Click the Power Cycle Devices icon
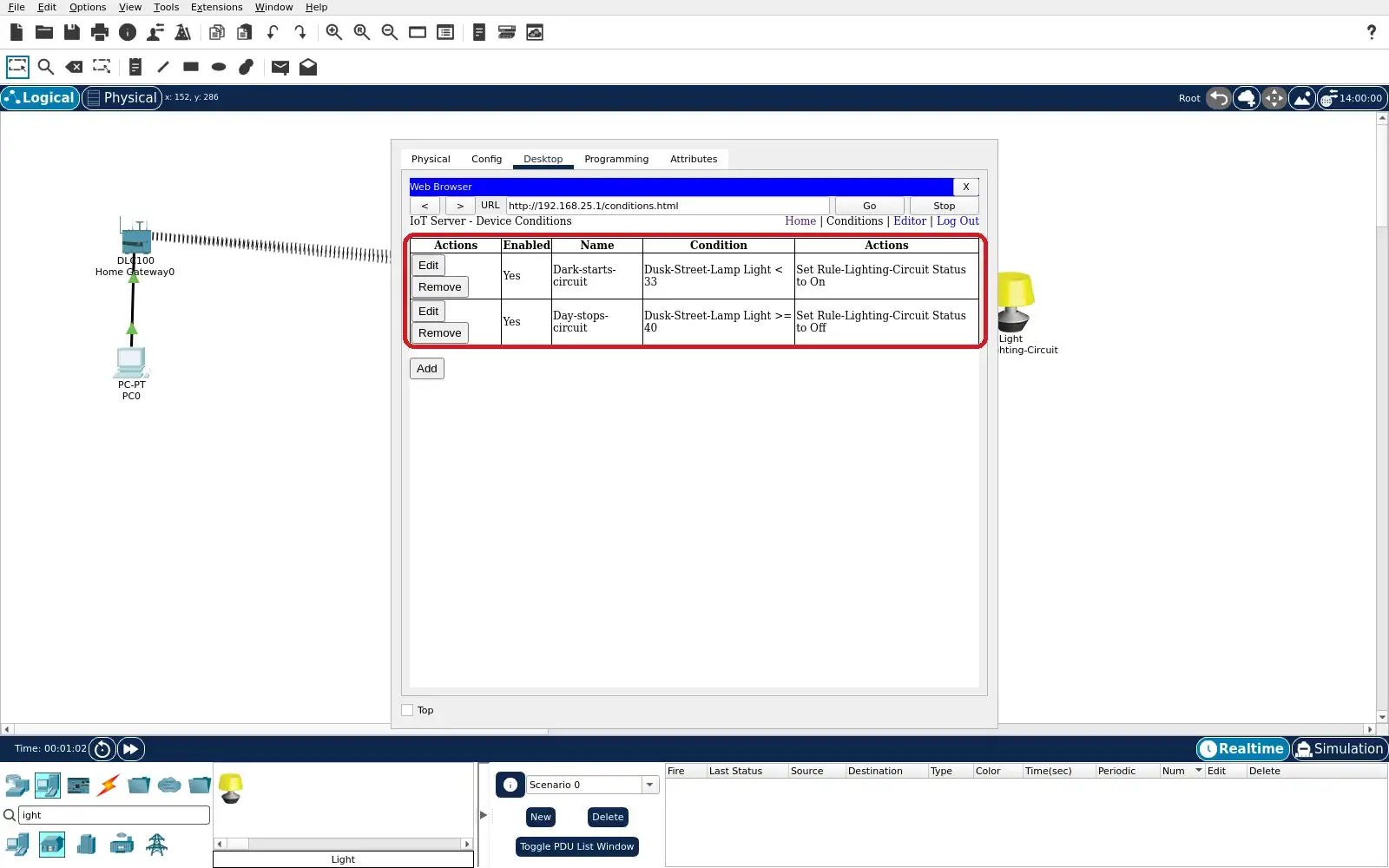1389x868 pixels. (102, 749)
